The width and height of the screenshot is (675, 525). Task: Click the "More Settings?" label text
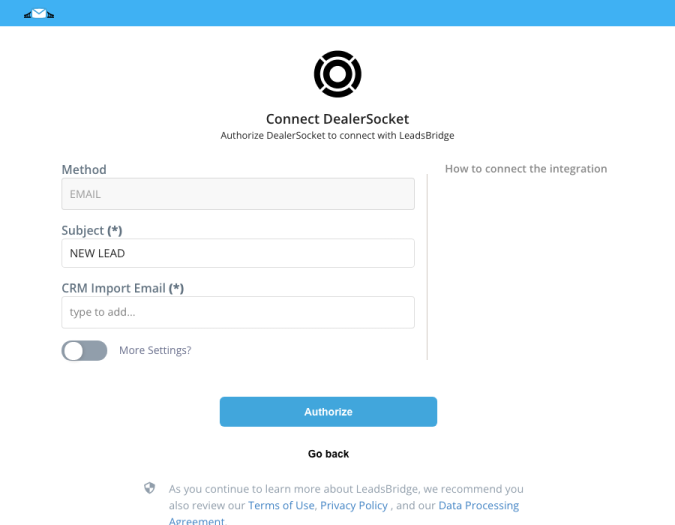tap(155, 350)
